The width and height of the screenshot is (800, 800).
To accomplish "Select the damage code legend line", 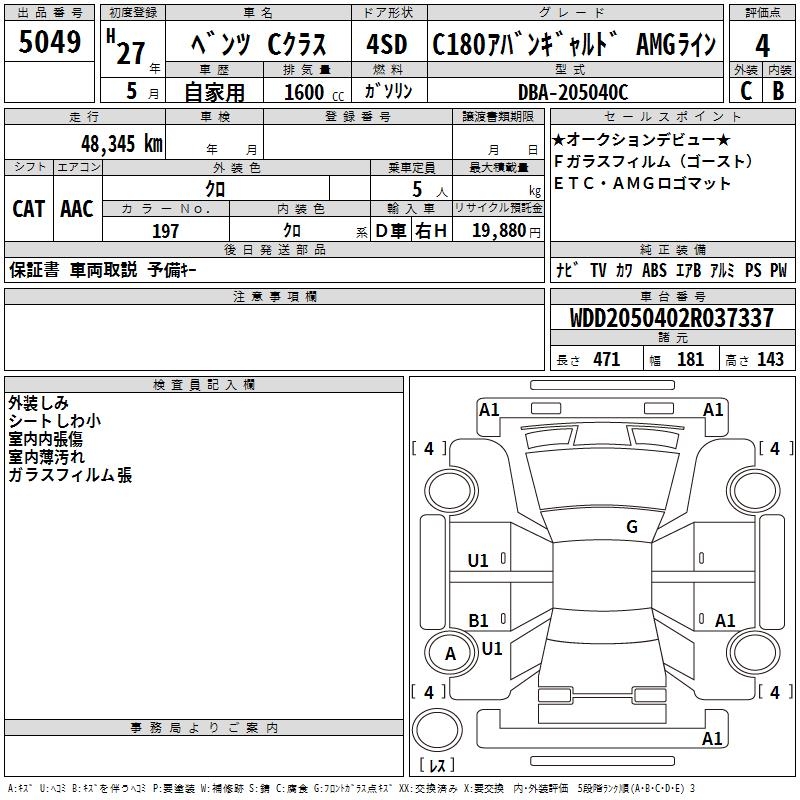I will [x=351, y=789].
